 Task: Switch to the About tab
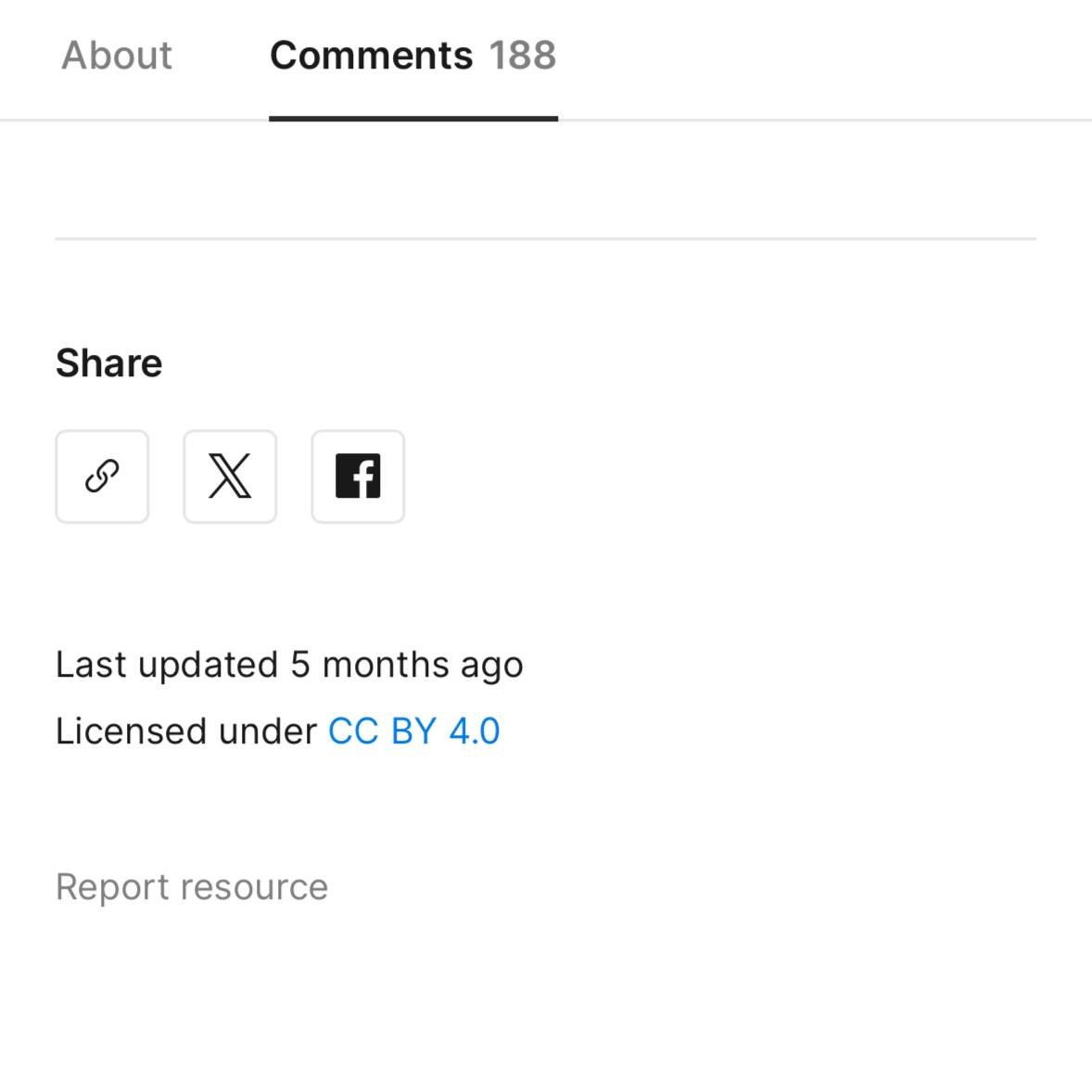click(117, 56)
